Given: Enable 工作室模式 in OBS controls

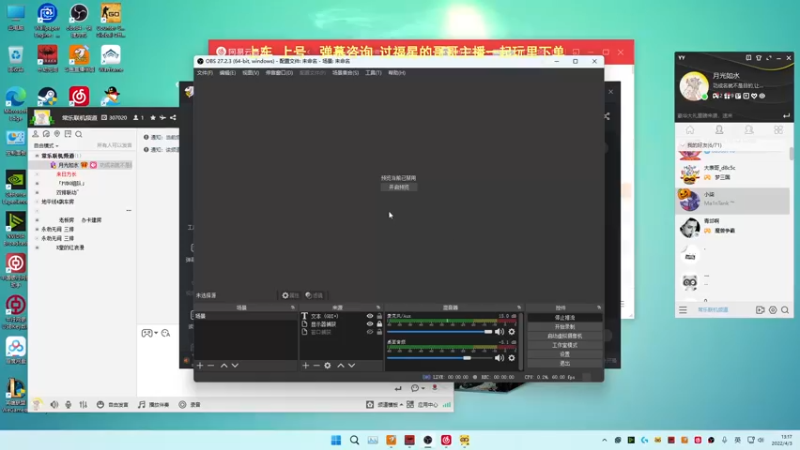Looking at the screenshot, I should [x=564, y=345].
